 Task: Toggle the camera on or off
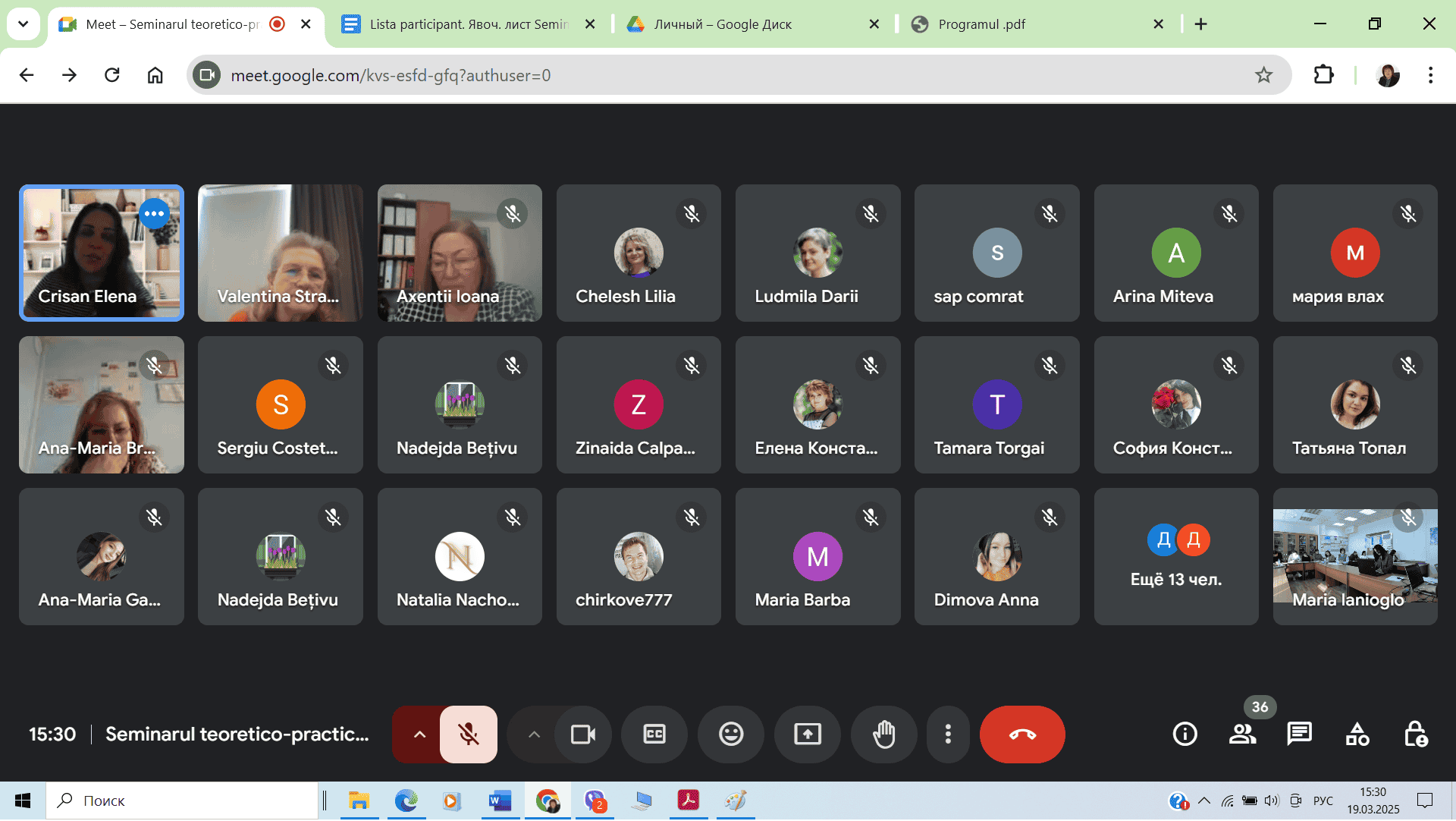tap(582, 734)
